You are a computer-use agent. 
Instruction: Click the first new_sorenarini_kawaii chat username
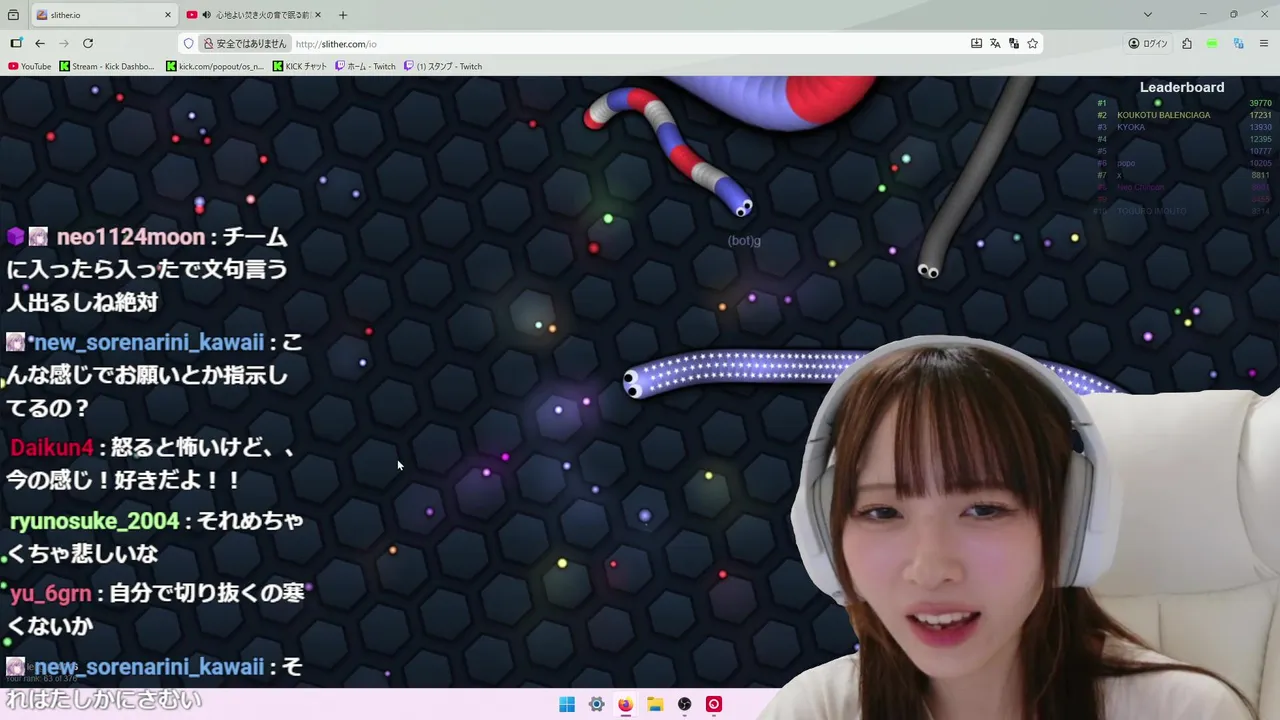point(149,342)
